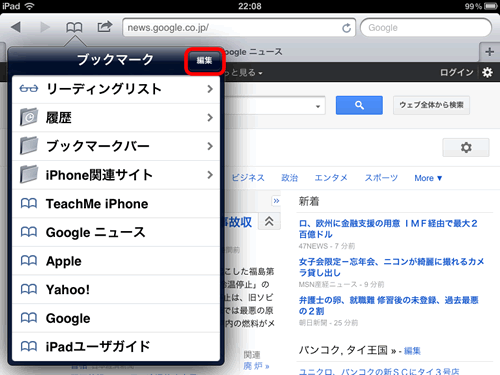The image size is (500, 375).
Task: Open the gray gear settings button
Action: point(466,147)
